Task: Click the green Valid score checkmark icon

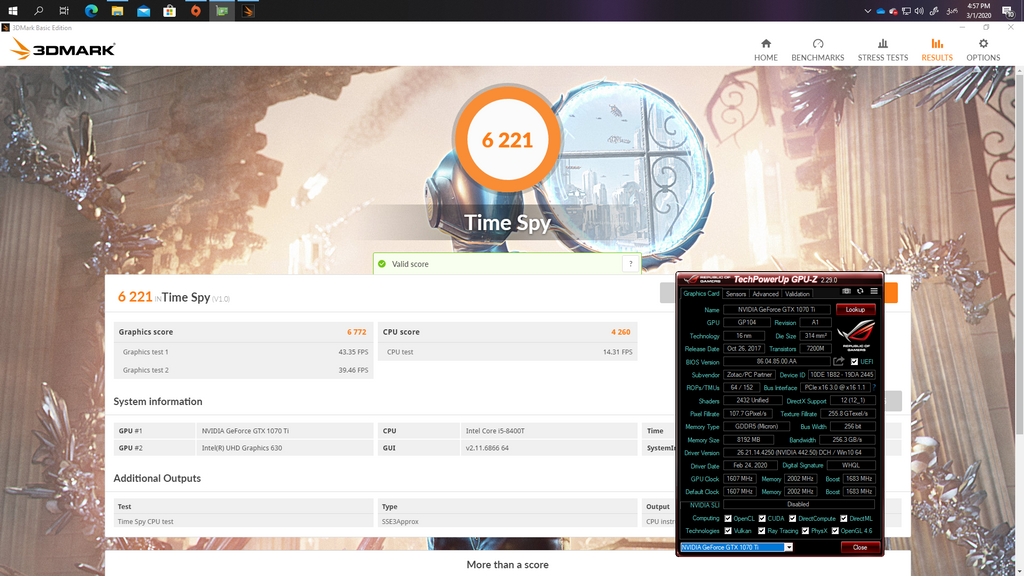Action: point(382,264)
